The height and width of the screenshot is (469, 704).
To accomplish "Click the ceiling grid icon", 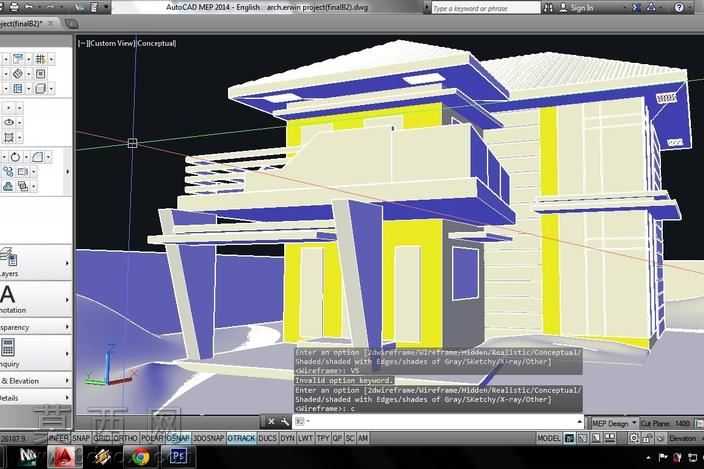I will 40,59.
